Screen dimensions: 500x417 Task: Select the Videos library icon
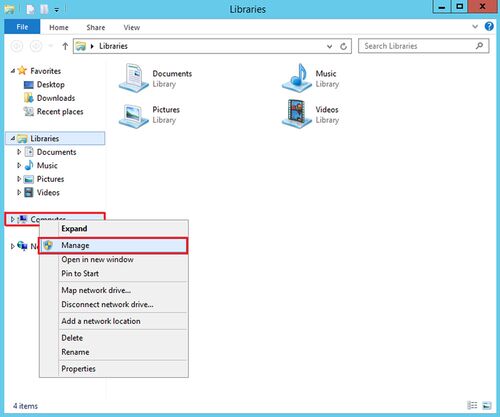pyautogui.click(x=297, y=114)
